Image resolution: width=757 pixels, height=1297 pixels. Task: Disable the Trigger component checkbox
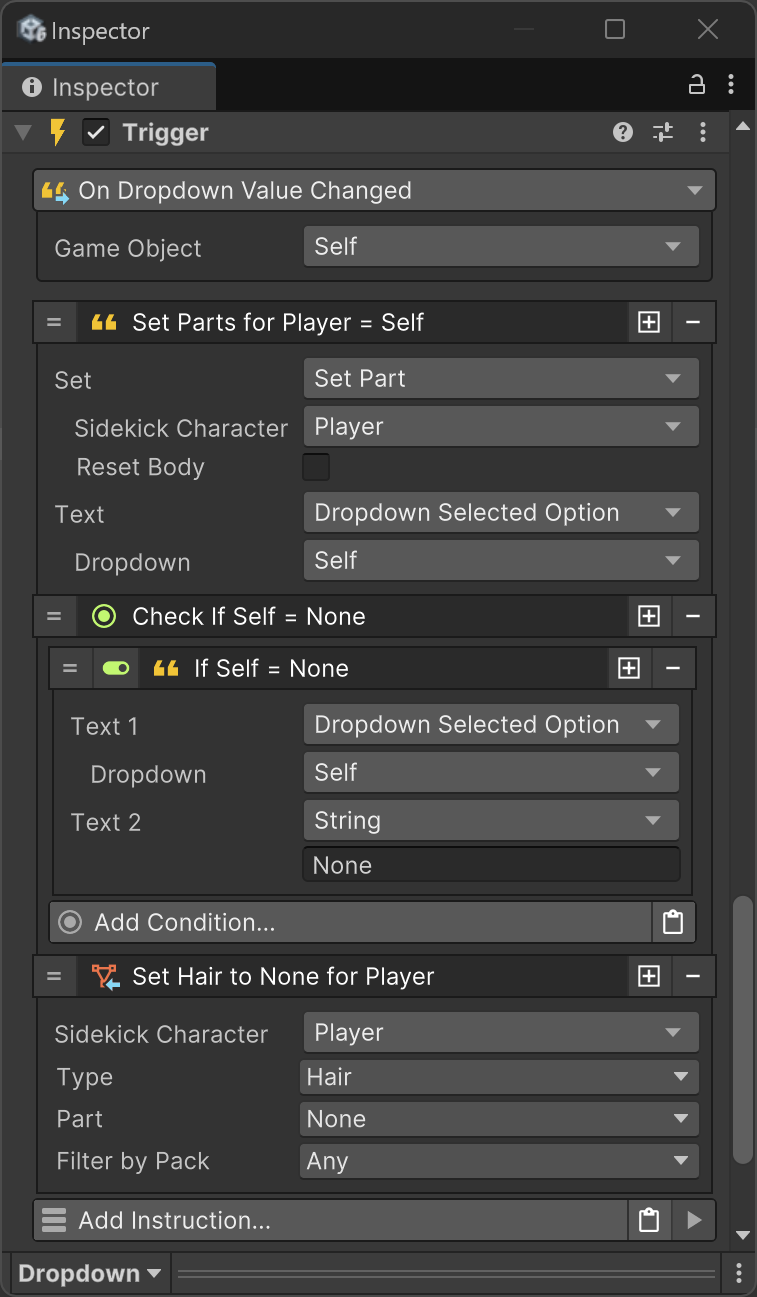point(96,132)
